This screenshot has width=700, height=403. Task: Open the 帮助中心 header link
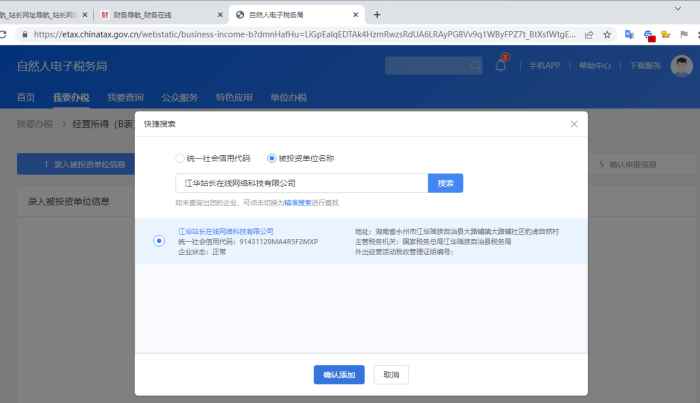(595, 66)
